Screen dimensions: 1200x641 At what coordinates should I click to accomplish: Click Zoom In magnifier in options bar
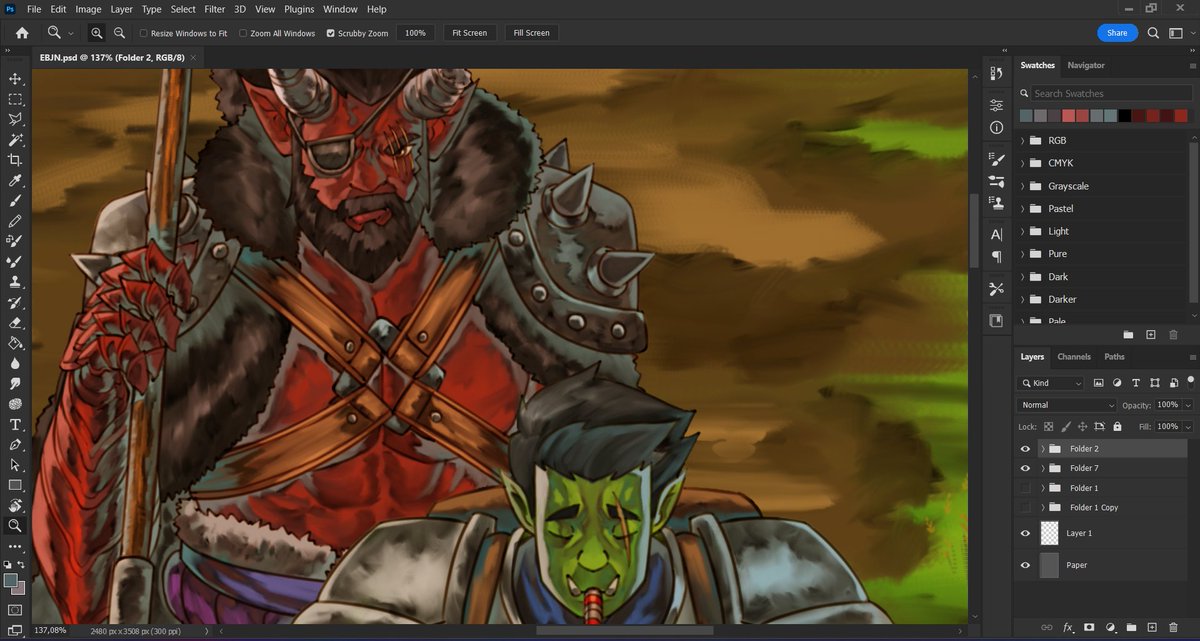pyautogui.click(x=96, y=33)
